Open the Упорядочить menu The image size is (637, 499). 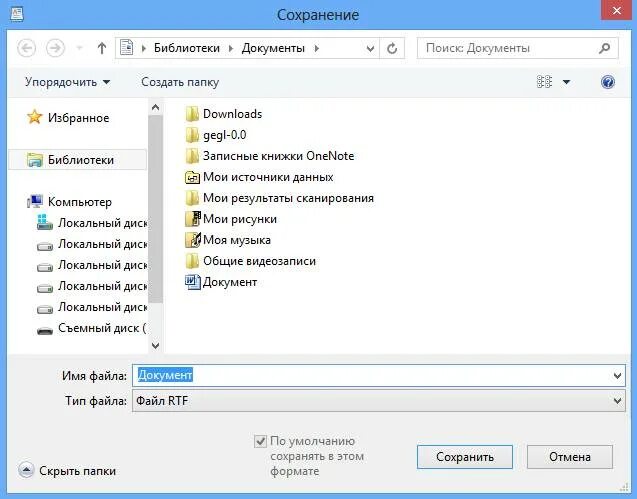pos(67,82)
